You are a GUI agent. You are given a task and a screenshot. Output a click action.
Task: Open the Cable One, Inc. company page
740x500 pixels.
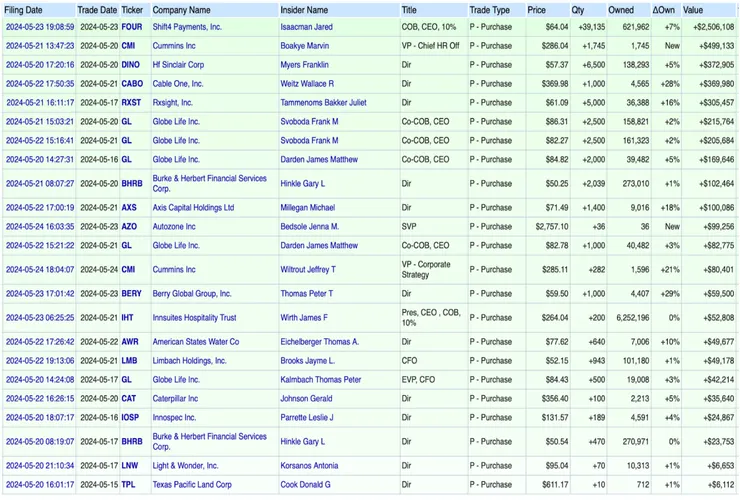[x=177, y=84]
